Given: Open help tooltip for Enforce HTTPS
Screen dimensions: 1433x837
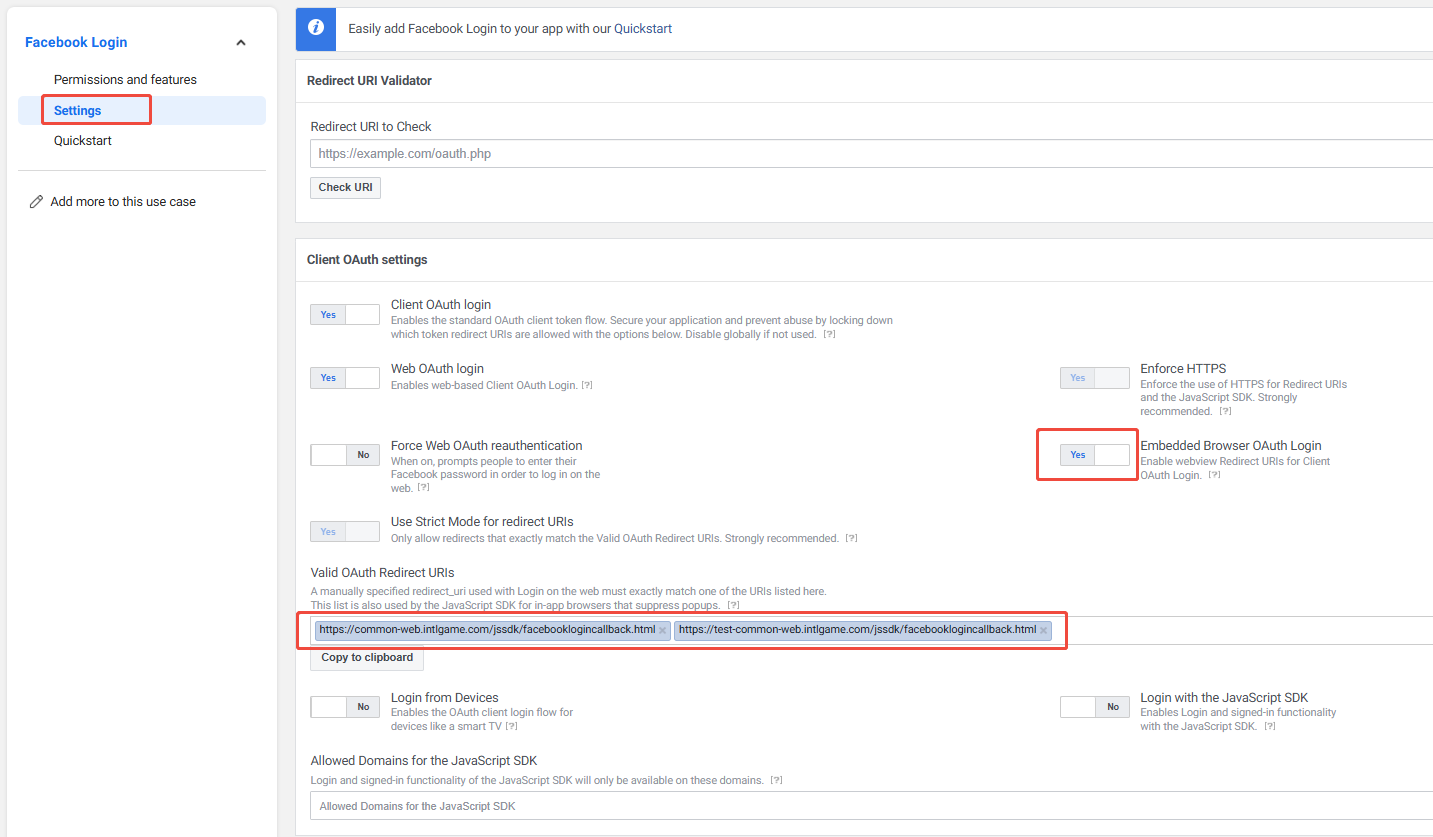Looking at the screenshot, I should pos(1225,411).
